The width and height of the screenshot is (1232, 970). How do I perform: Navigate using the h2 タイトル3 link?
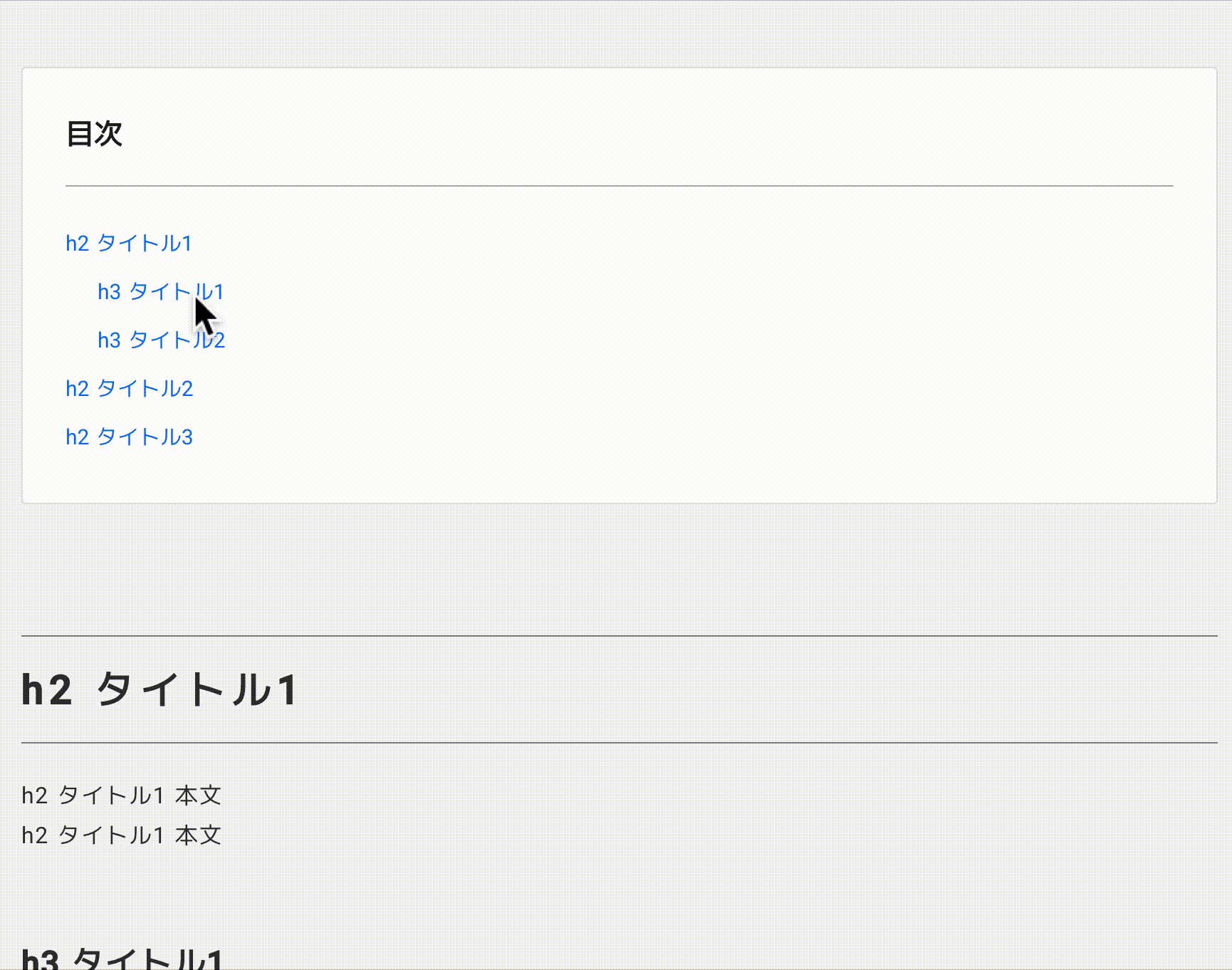tap(130, 436)
